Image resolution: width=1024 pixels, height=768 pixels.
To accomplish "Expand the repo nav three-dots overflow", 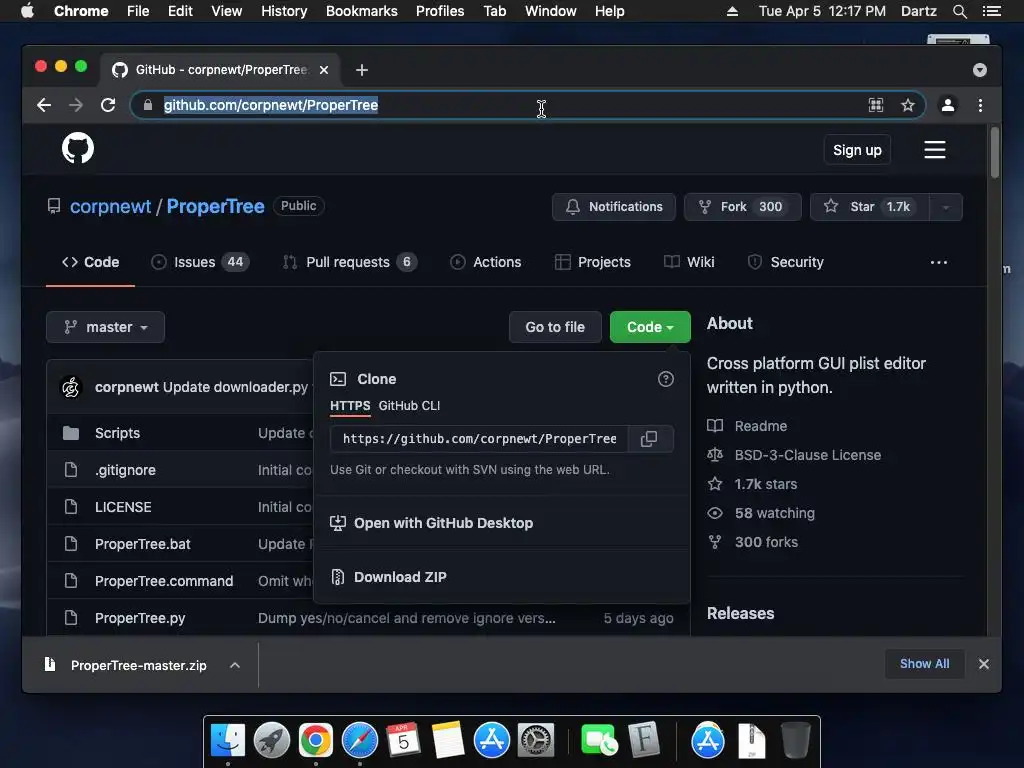I will coord(938,263).
